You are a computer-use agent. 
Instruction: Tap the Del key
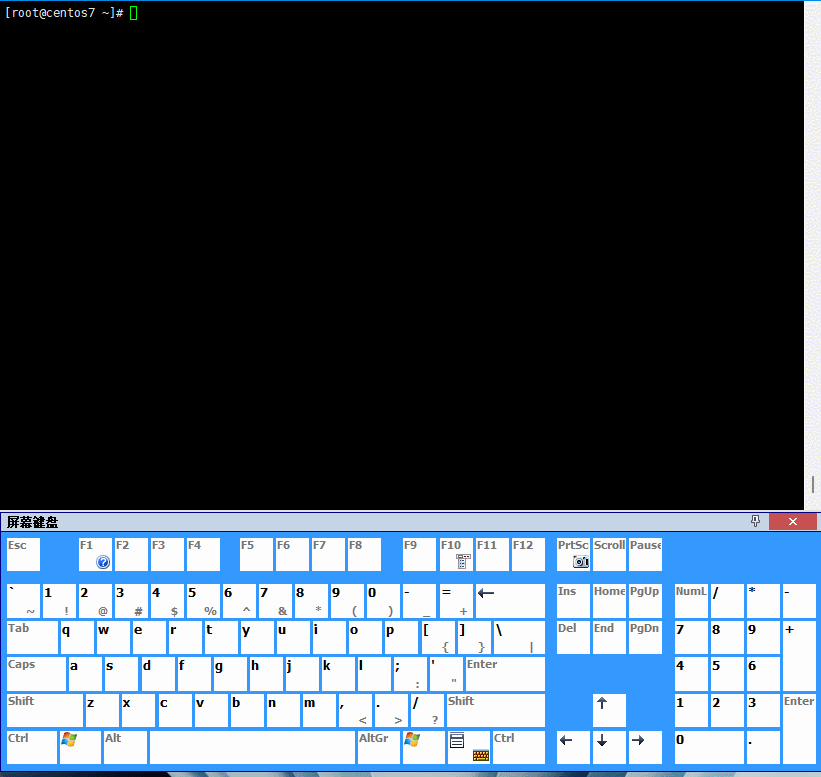[573, 637]
